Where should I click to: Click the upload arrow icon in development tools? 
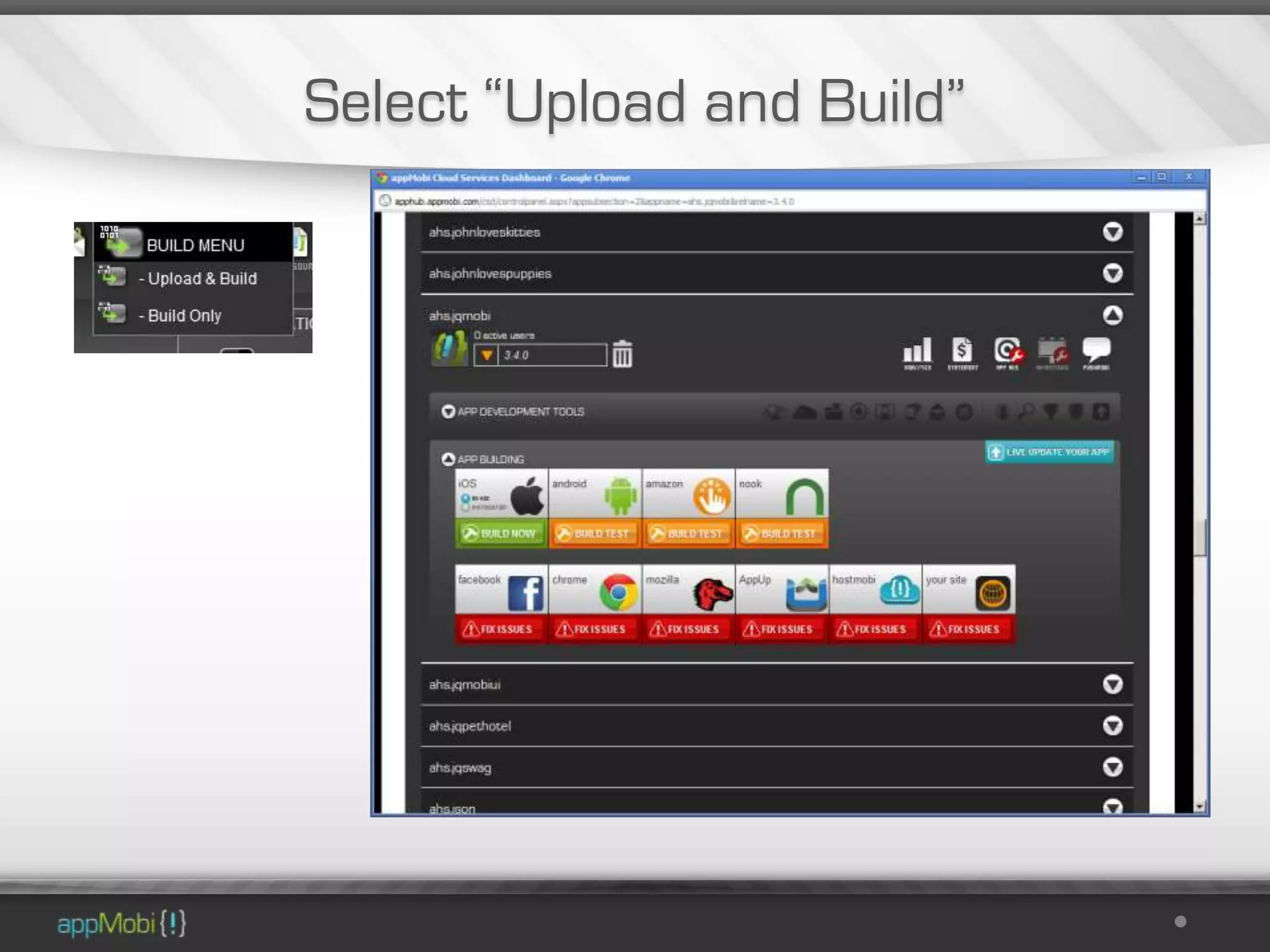(x=1101, y=412)
